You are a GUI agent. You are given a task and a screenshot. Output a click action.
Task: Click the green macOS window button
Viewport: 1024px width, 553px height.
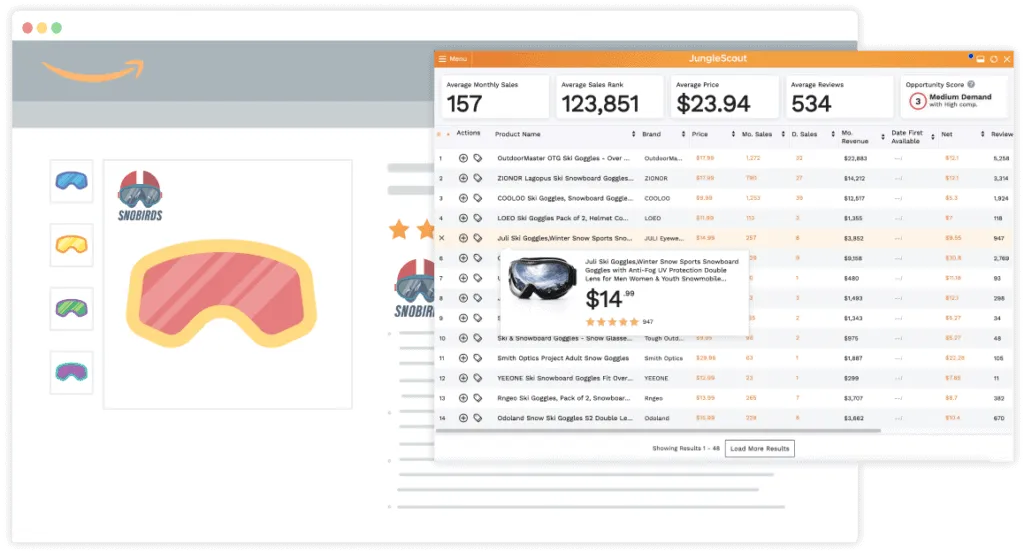(57, 28)
